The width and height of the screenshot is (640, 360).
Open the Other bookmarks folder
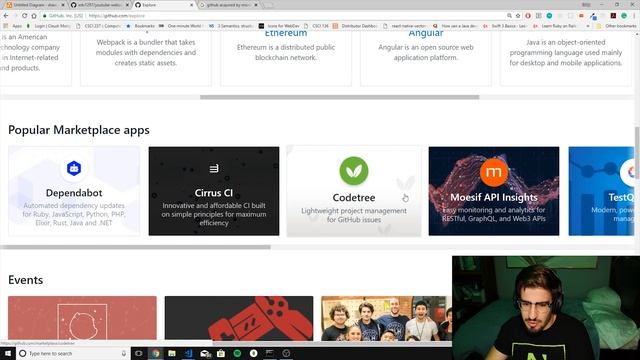616,26
